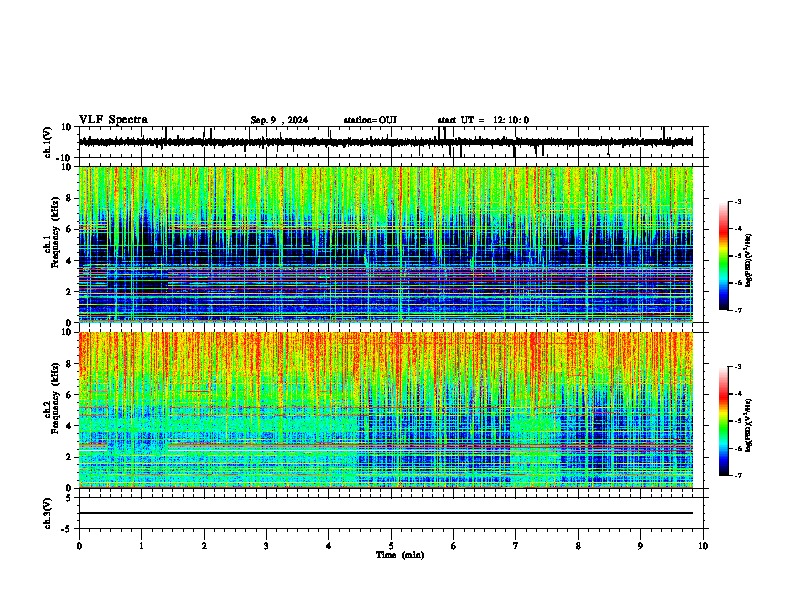This screenshot has width=792, height=612.
Task: Click the '2' kHz tick on ch.1 spectrogram
Action: point(69,291)
